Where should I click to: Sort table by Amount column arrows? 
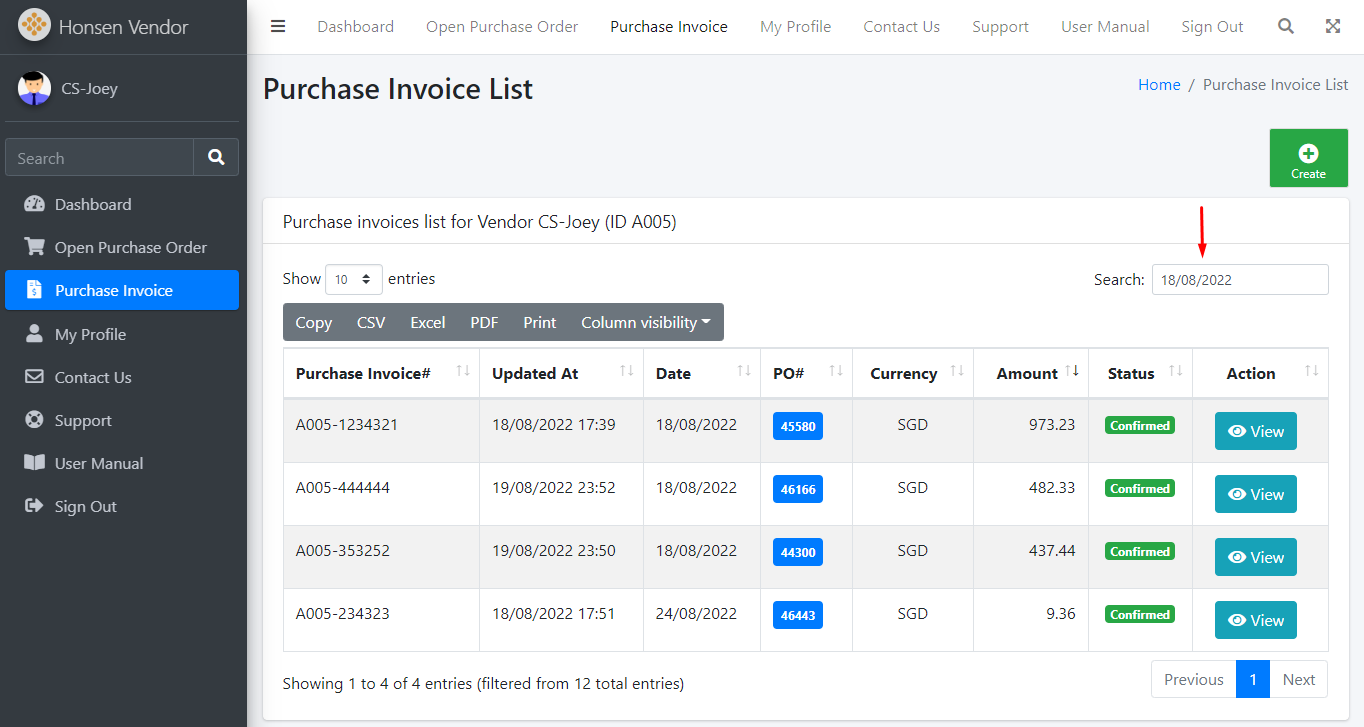point(1071,372)
